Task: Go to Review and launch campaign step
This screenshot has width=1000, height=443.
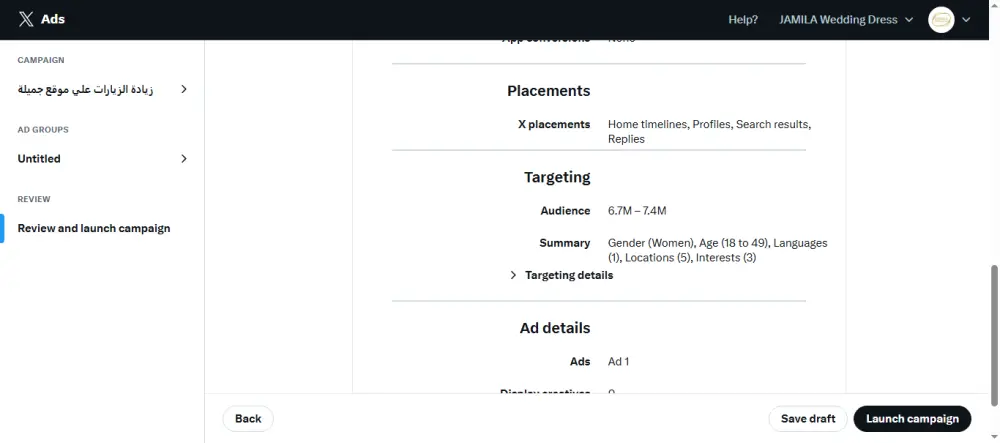Action: pos(94,228)
